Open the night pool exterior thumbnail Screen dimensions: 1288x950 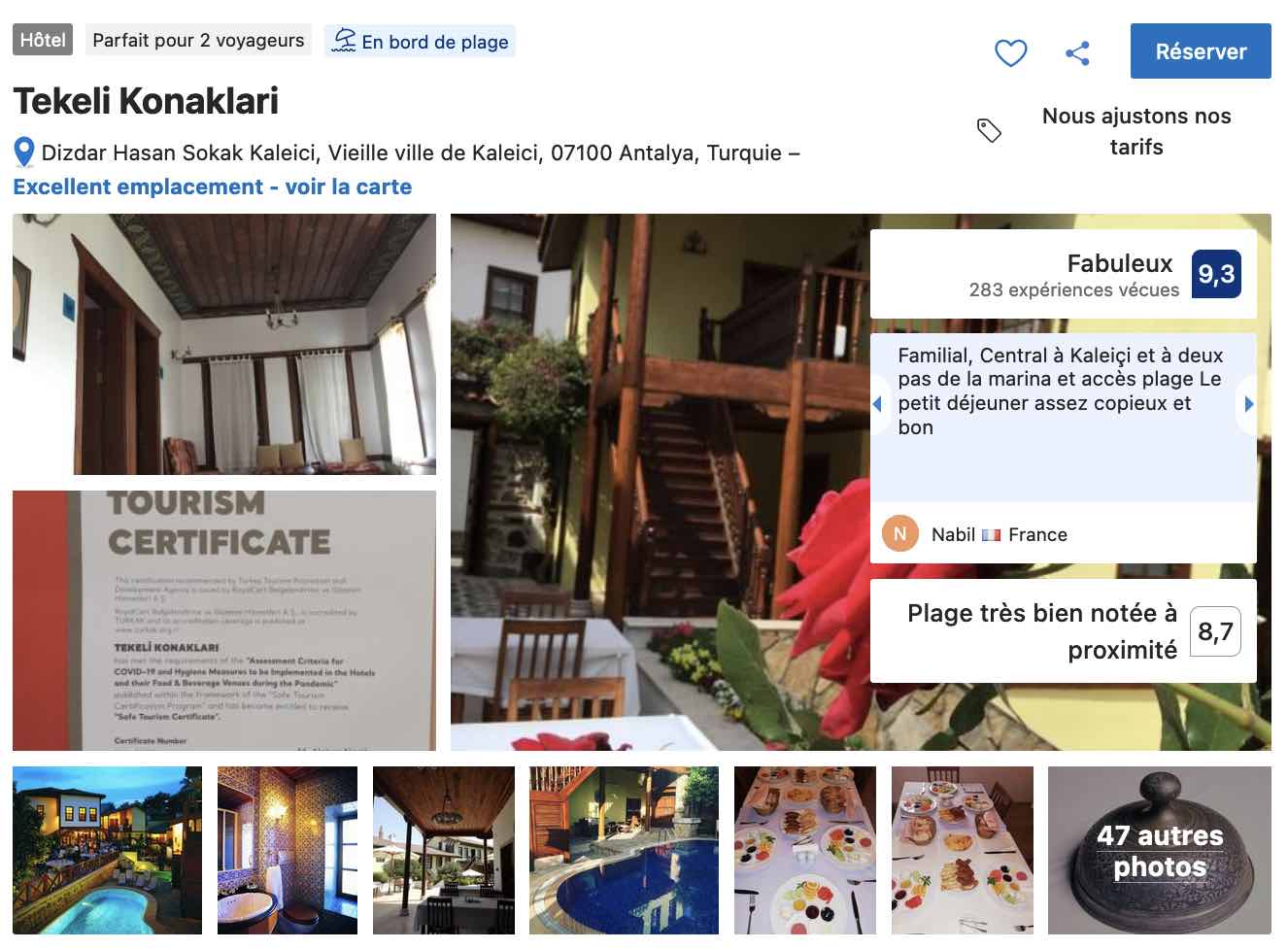(107, 850)
